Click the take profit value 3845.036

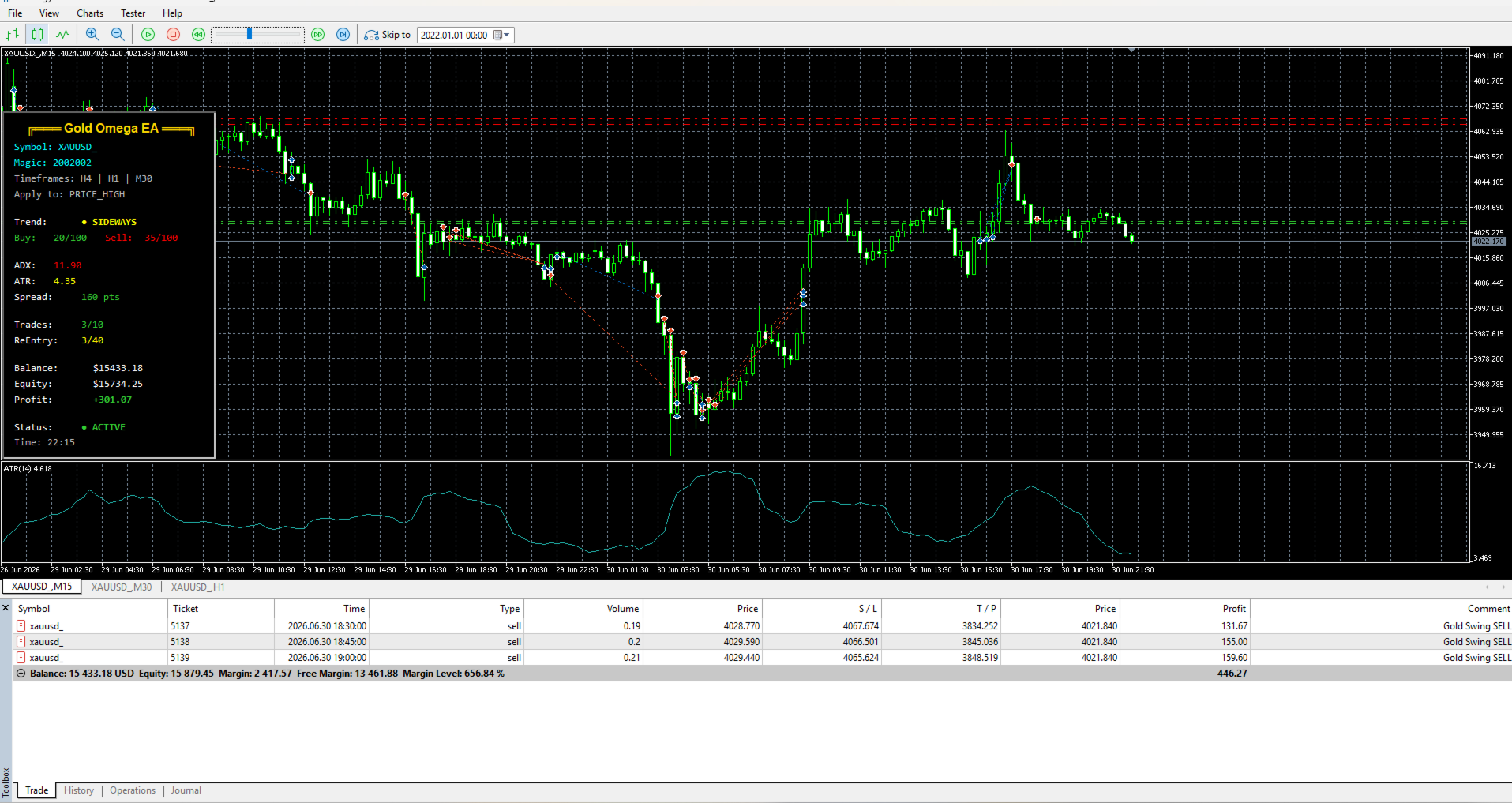(x=980, y=642)
